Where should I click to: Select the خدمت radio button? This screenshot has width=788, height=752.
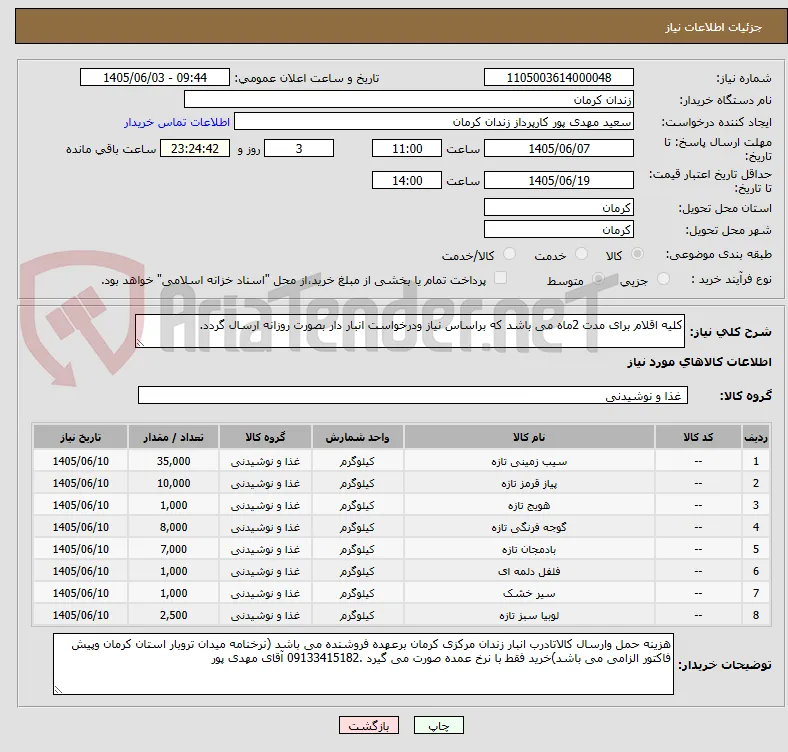581,254
